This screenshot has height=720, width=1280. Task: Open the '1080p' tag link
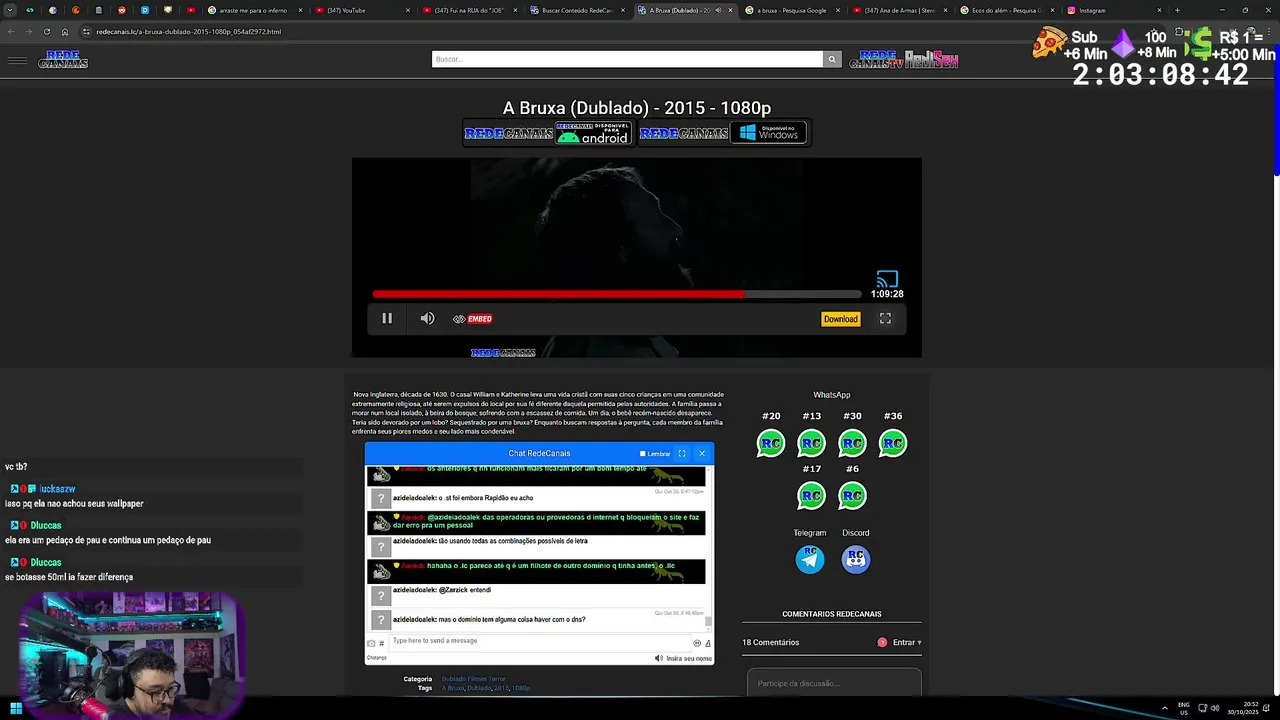pyautogui.click(x=521, y=688)
